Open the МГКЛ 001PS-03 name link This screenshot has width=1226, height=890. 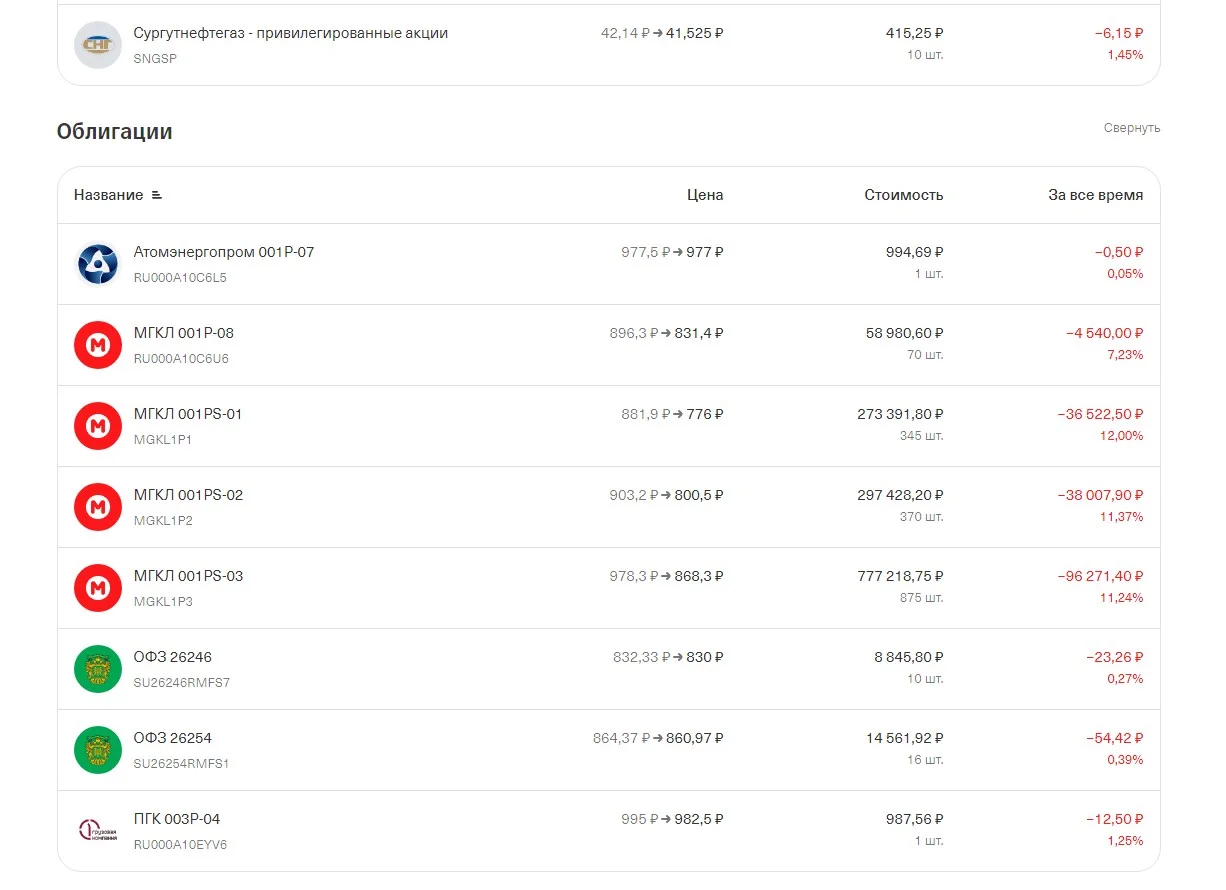(188, 576)
